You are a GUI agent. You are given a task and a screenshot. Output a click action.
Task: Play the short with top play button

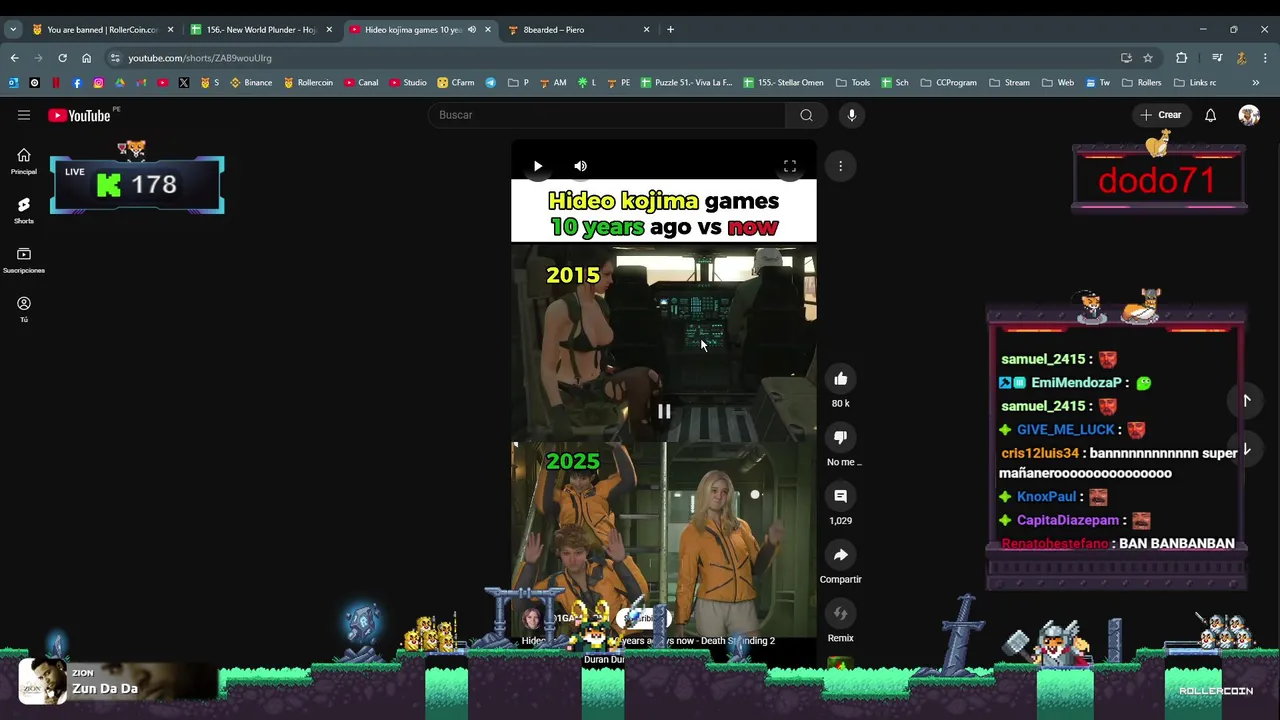(538, 166)
